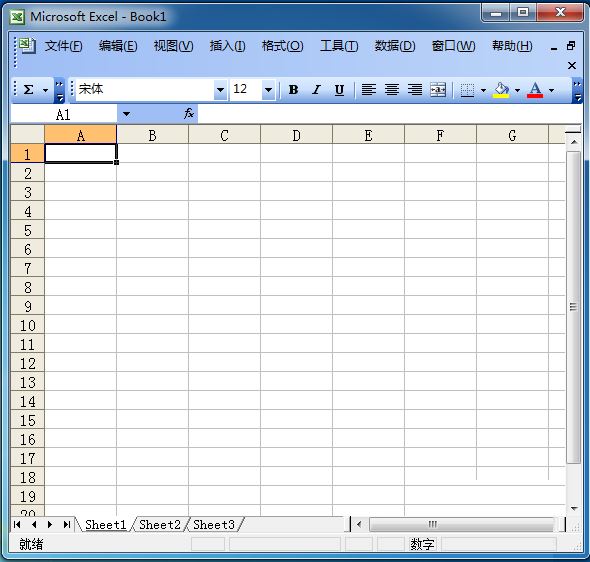
Task: Click horizontal scrollbar left arrow
Action: [359, 524]
